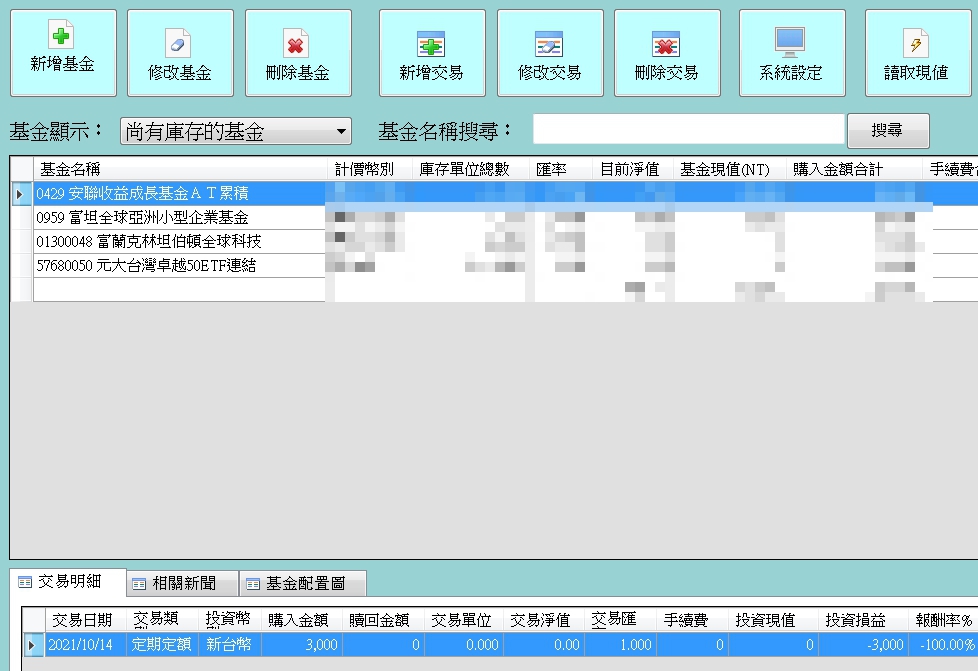
Task: Click the 贖回金額 column header
Action: coord(382,620)
